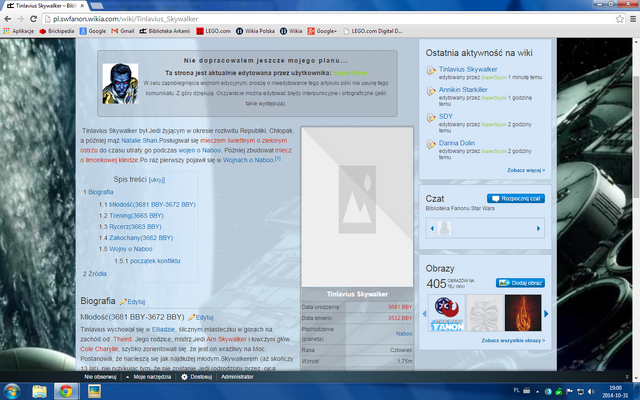Viewport: 640px width, 400px height.
Task: Open the SDY recent activity link
Action: (446, 116)
